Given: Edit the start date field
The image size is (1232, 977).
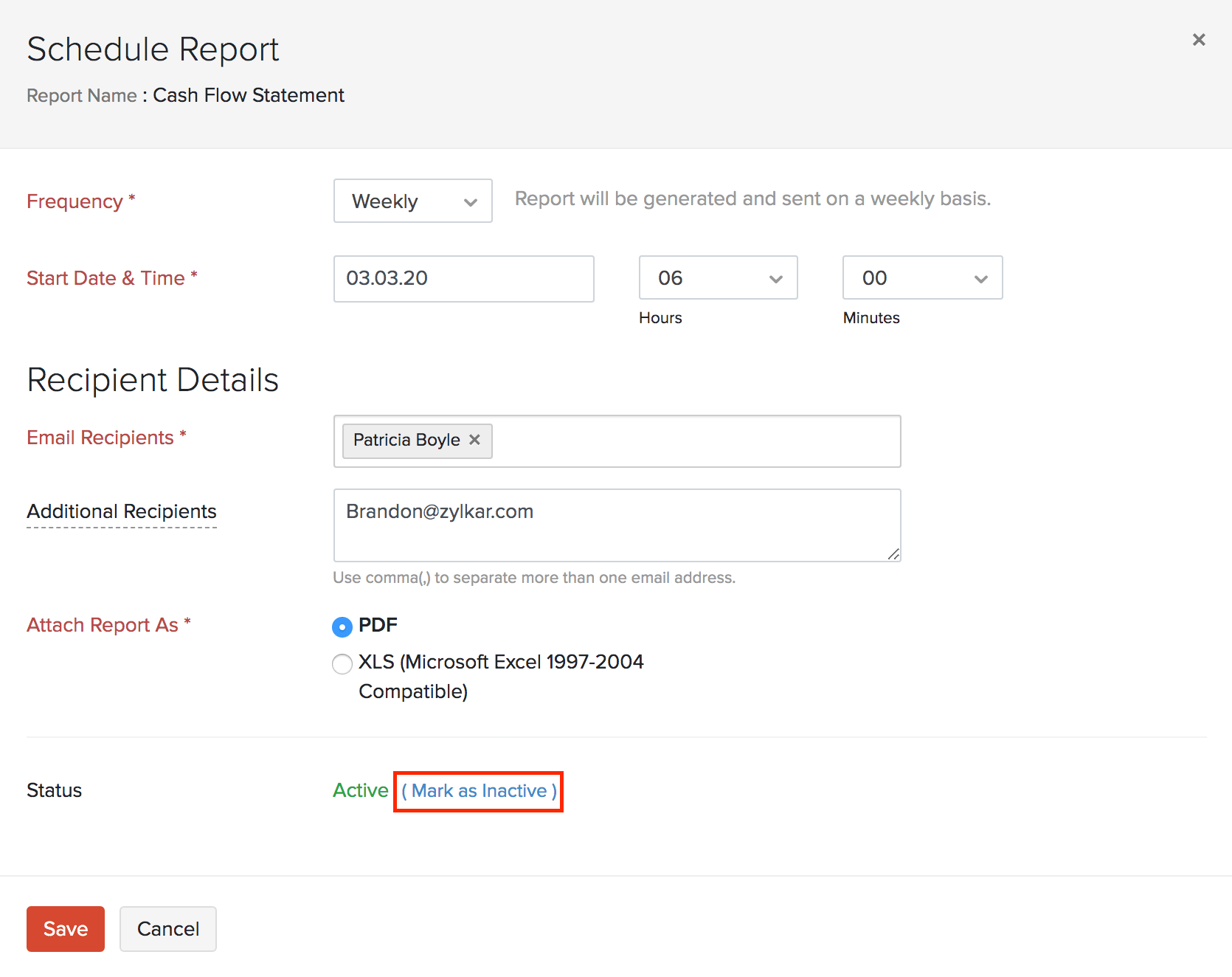Looking at the screenshot, I should pyautogui.click(x=463, y=278).
